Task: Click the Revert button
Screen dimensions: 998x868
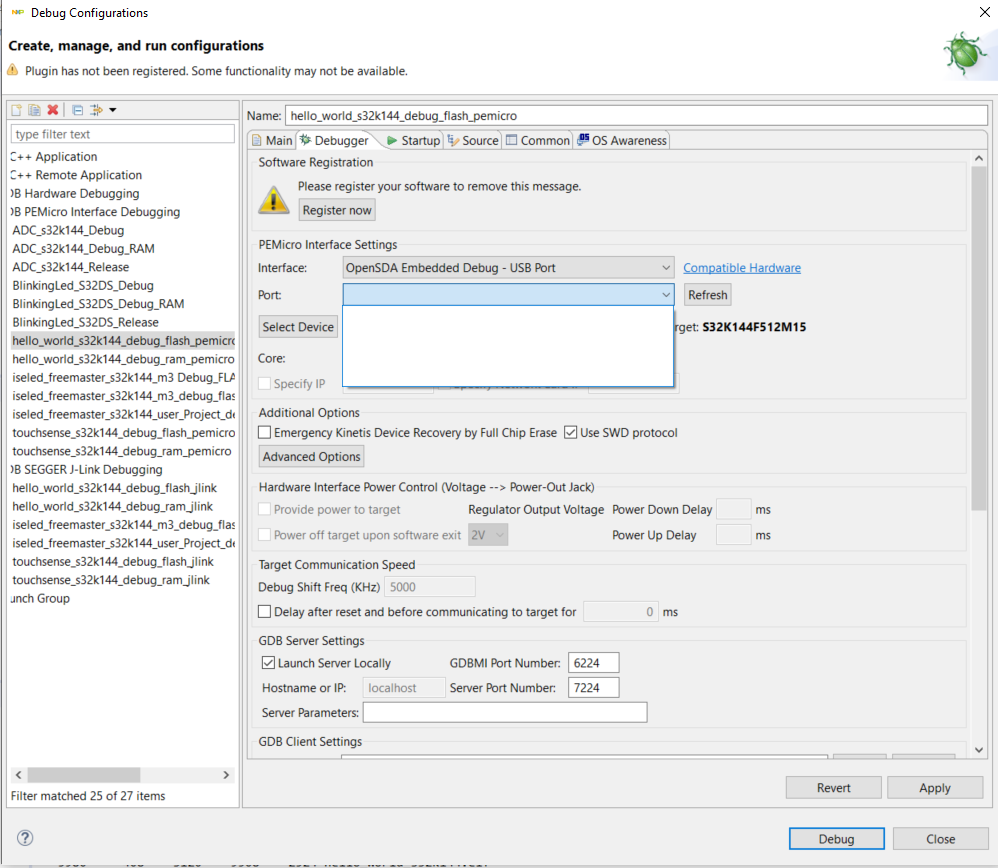Action: (x=833, y=788)
